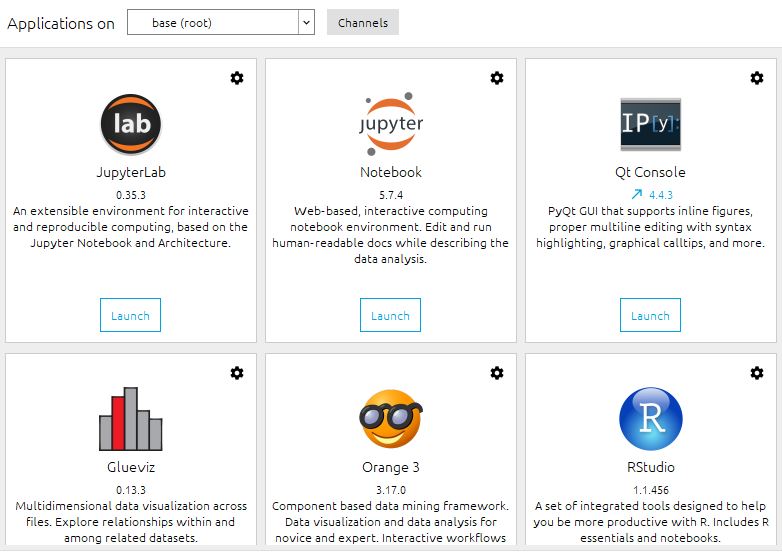This screenshot has width=782, height=552.
Task: Open the Channels button
Action: coord(363,22)
